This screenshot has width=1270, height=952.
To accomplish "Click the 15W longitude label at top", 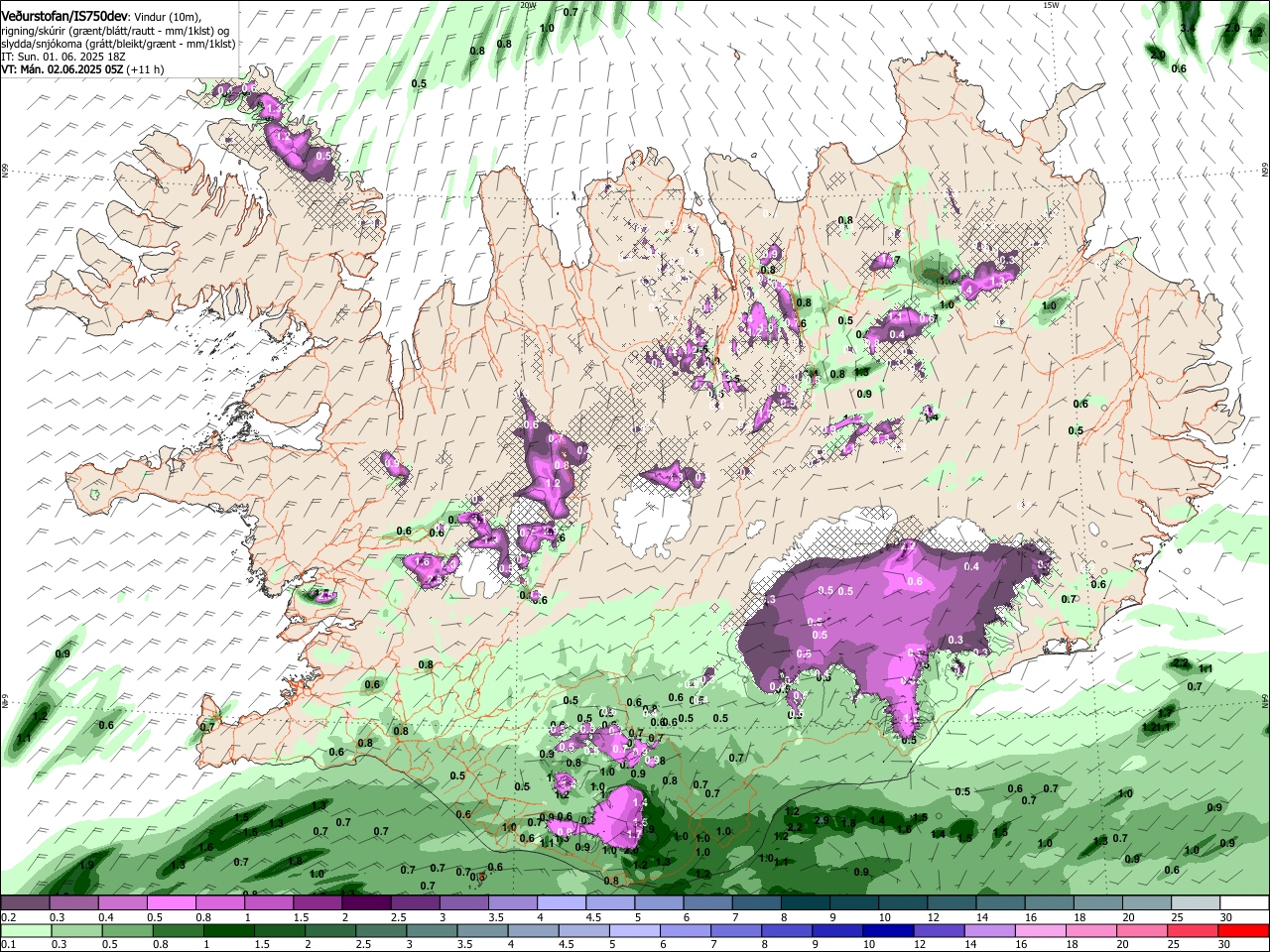I will tap(1051, 5).
